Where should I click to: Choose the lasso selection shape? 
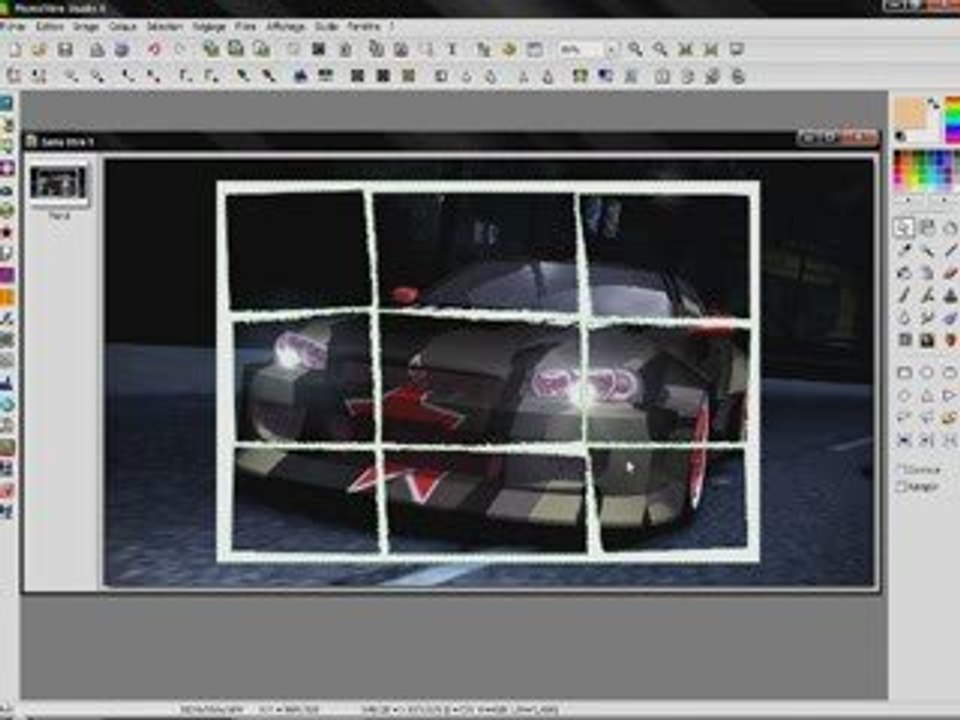click(x=904, y=418)
